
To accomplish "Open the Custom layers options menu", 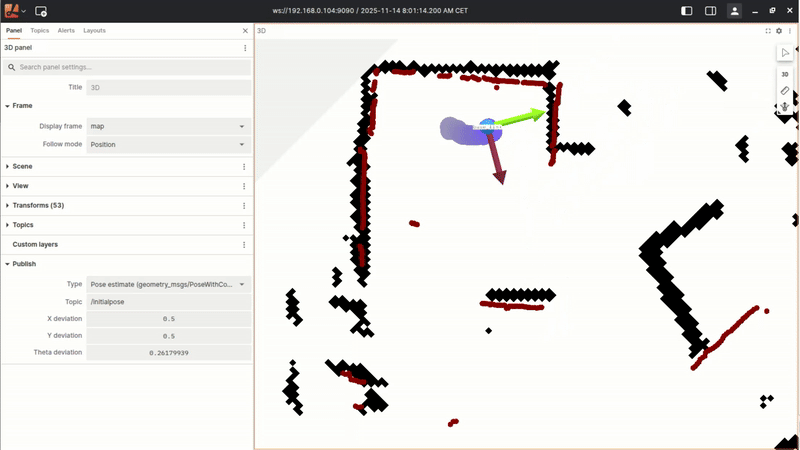I will (x=244, y=244).
